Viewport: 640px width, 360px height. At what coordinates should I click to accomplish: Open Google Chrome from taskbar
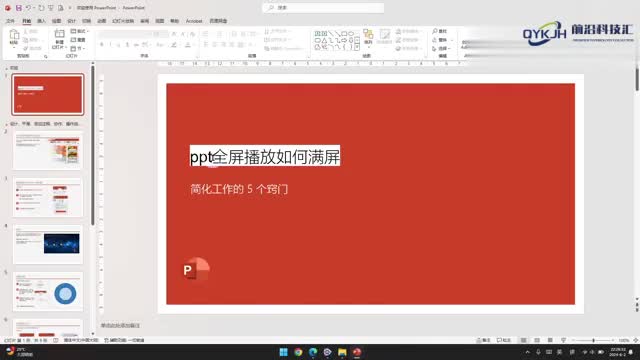pos(298,352)
